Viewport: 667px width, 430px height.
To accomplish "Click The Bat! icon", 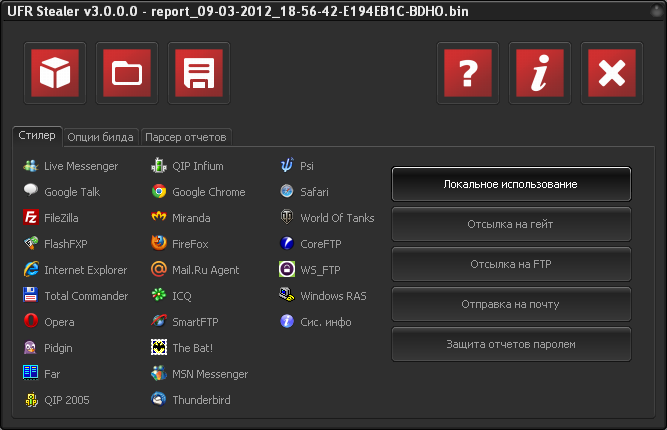I will click(159, 347).
